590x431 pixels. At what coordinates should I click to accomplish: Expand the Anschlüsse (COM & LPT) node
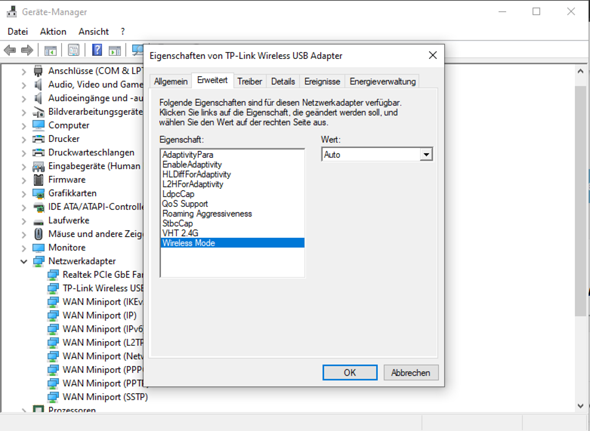pyautogui.click(x=24, y=71)
